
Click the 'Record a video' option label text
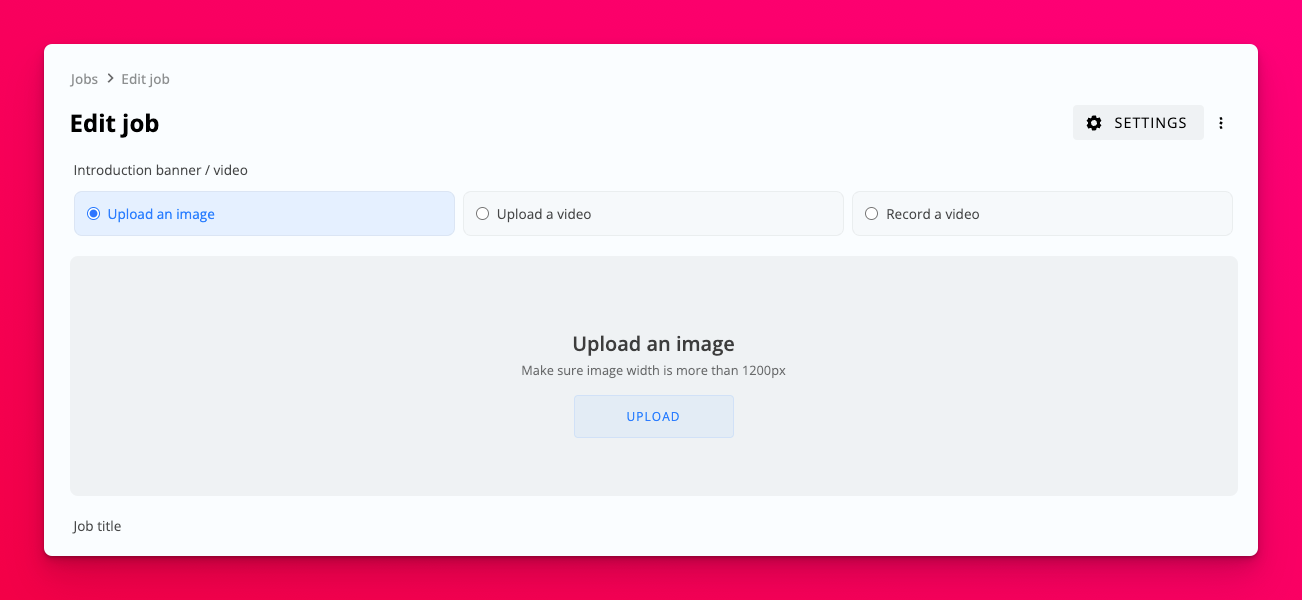point(932,214)
